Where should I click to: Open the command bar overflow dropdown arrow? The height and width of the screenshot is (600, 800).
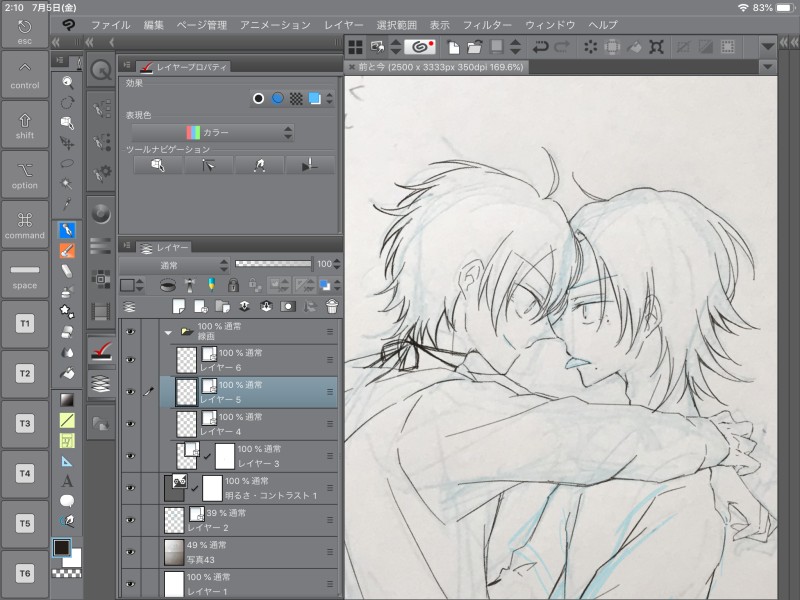tap(767, 47)
